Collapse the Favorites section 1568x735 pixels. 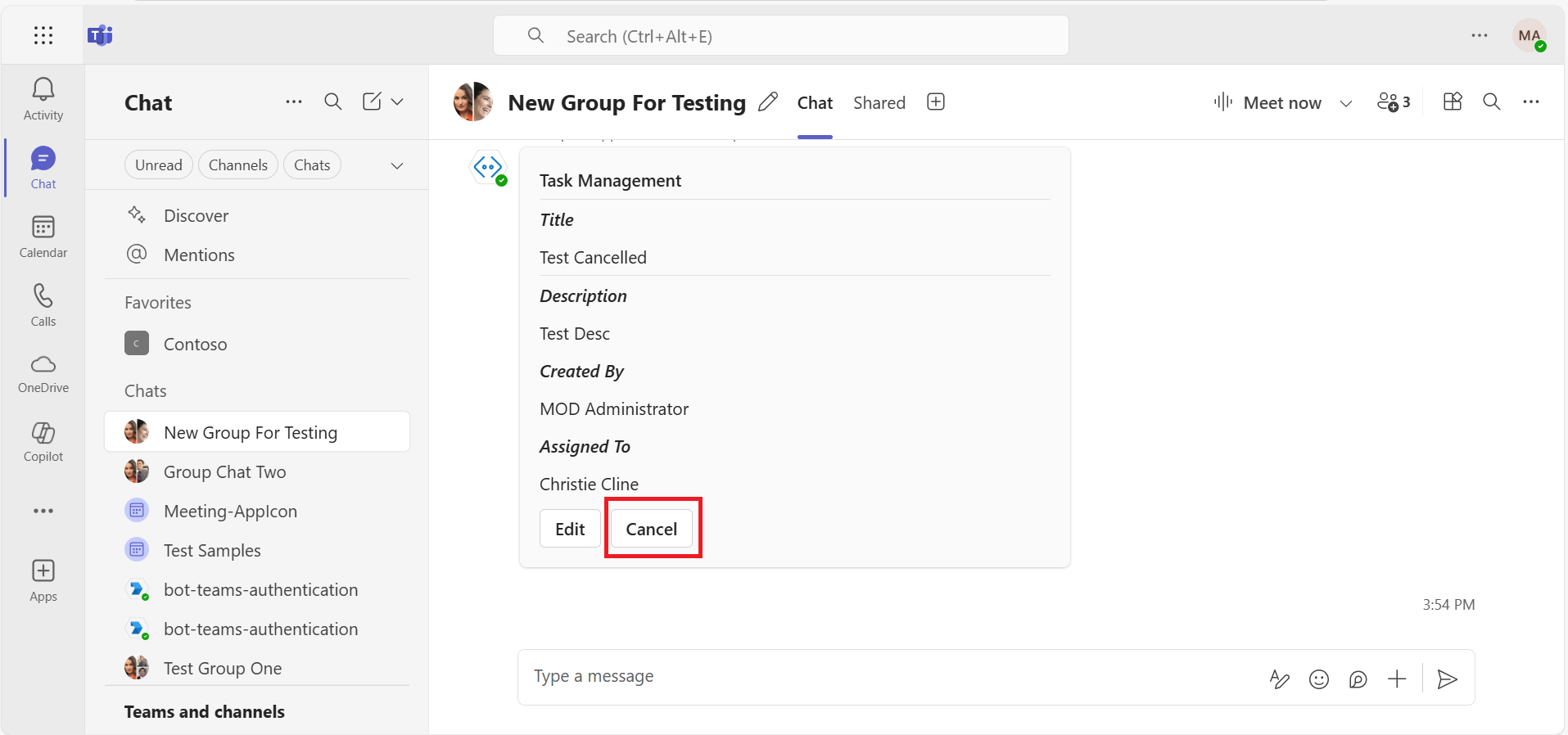coord(158,303)
